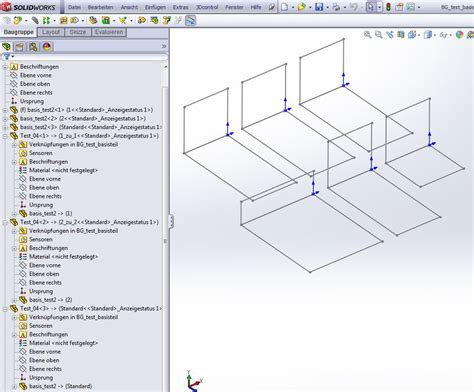Switch to the Baugruppe tab
474x392 pixels.
click(19, 32)
